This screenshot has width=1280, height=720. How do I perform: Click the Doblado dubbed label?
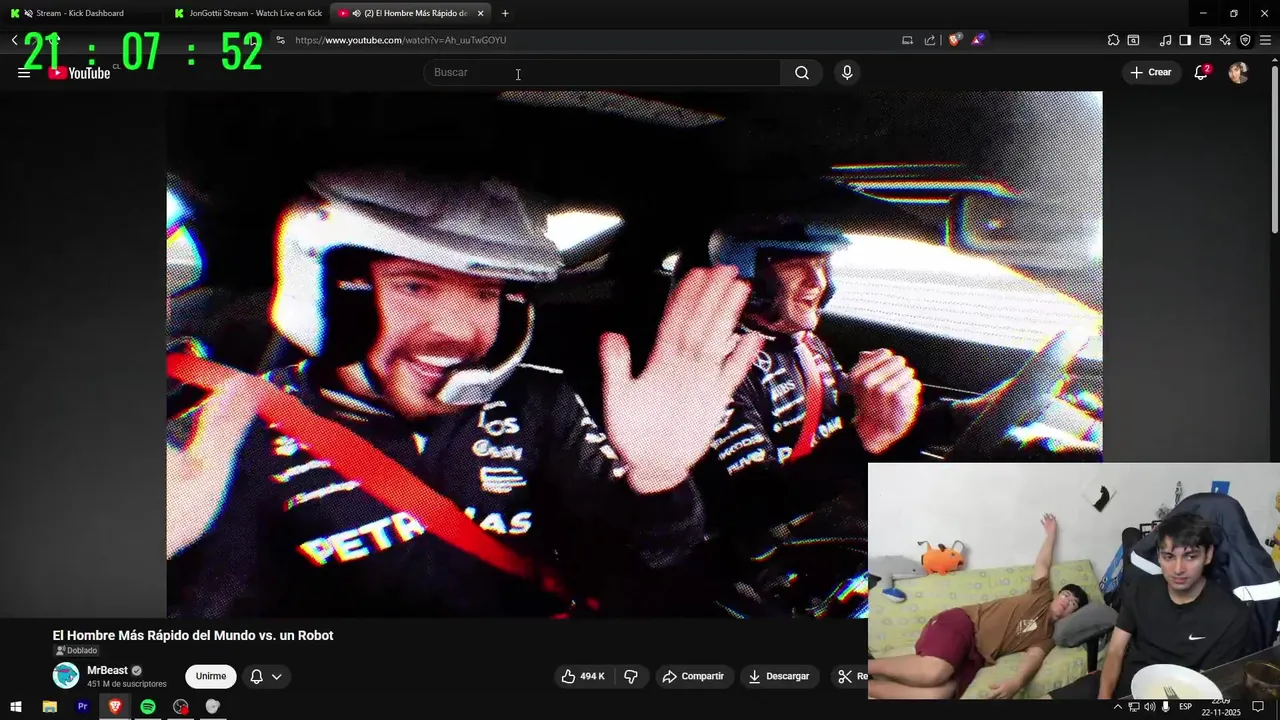point(77,651)
